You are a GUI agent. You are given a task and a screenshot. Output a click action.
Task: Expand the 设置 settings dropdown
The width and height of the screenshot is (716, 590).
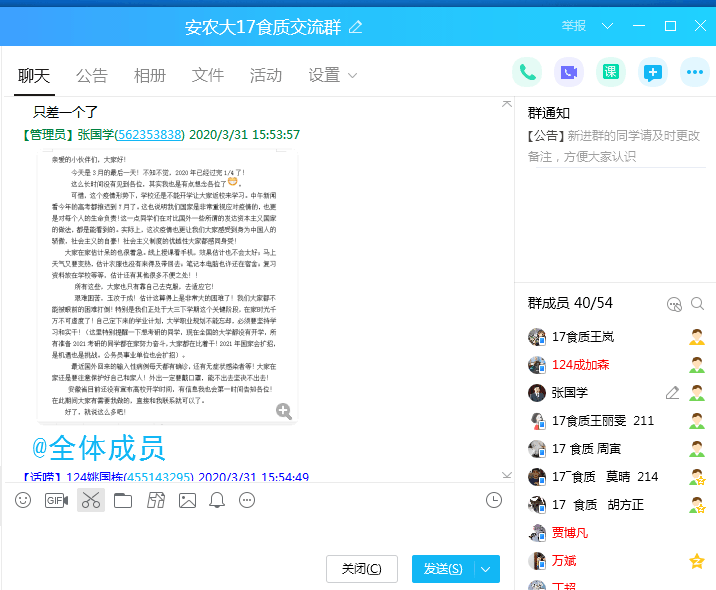[x=333, y=75]
